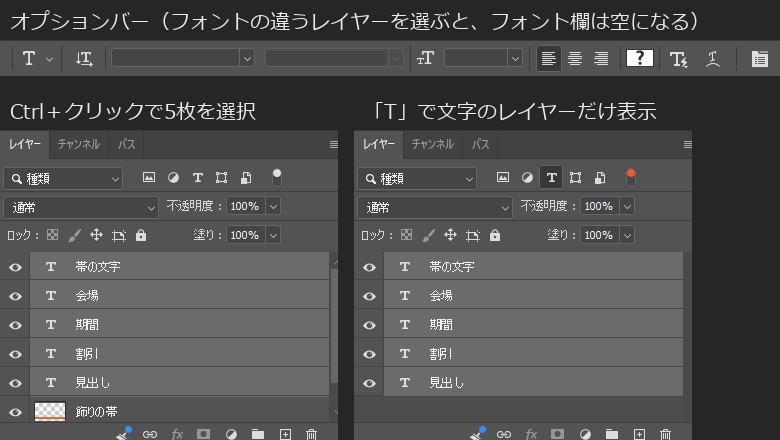Open the font family dropdown arrow

pos(247,59)
